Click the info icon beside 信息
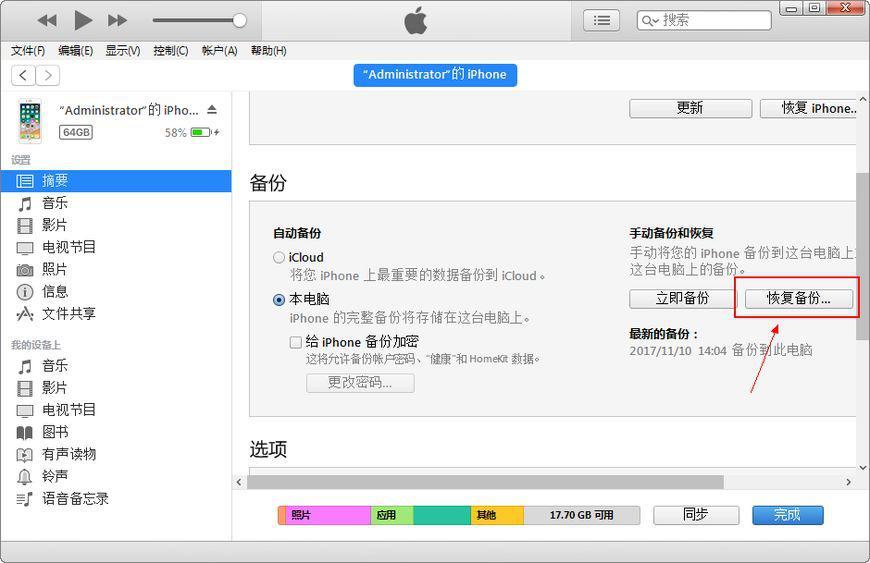 click(24, 292)
